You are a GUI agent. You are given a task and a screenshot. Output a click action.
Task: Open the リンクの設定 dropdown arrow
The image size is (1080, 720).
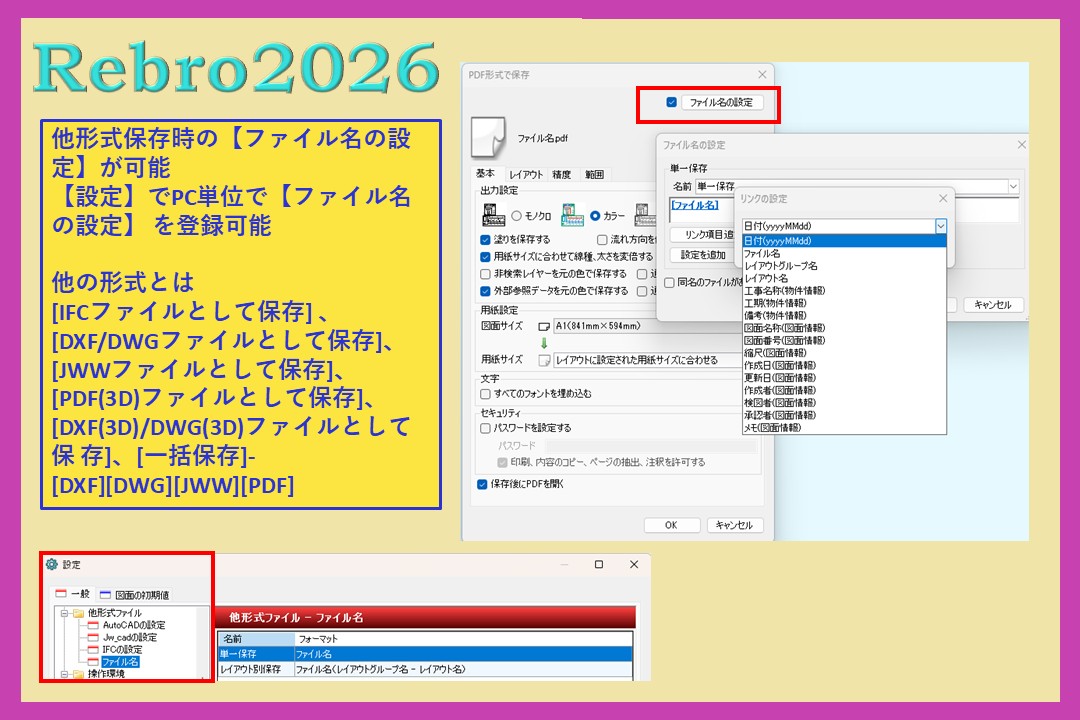[940, 226]
